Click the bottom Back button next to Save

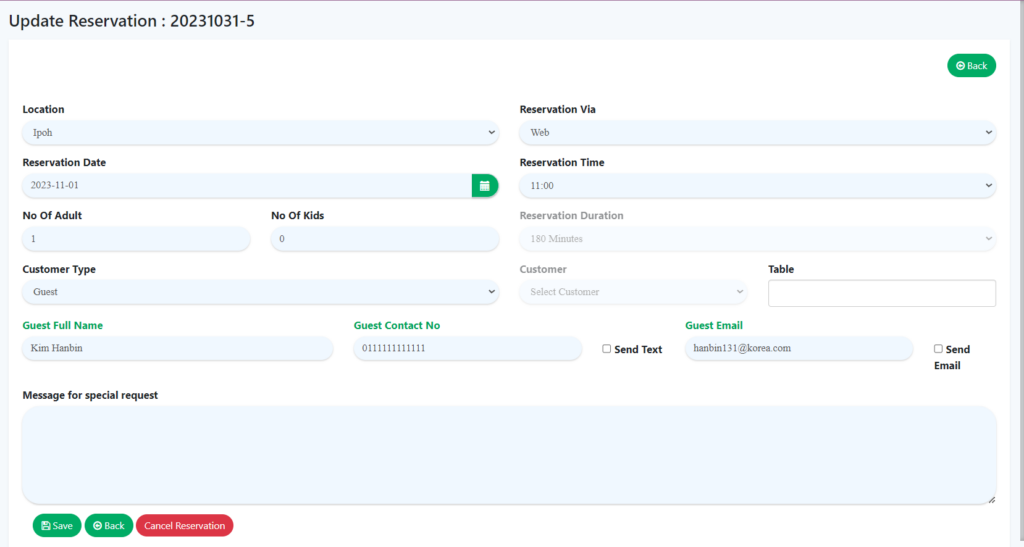(x=108, y=526)
